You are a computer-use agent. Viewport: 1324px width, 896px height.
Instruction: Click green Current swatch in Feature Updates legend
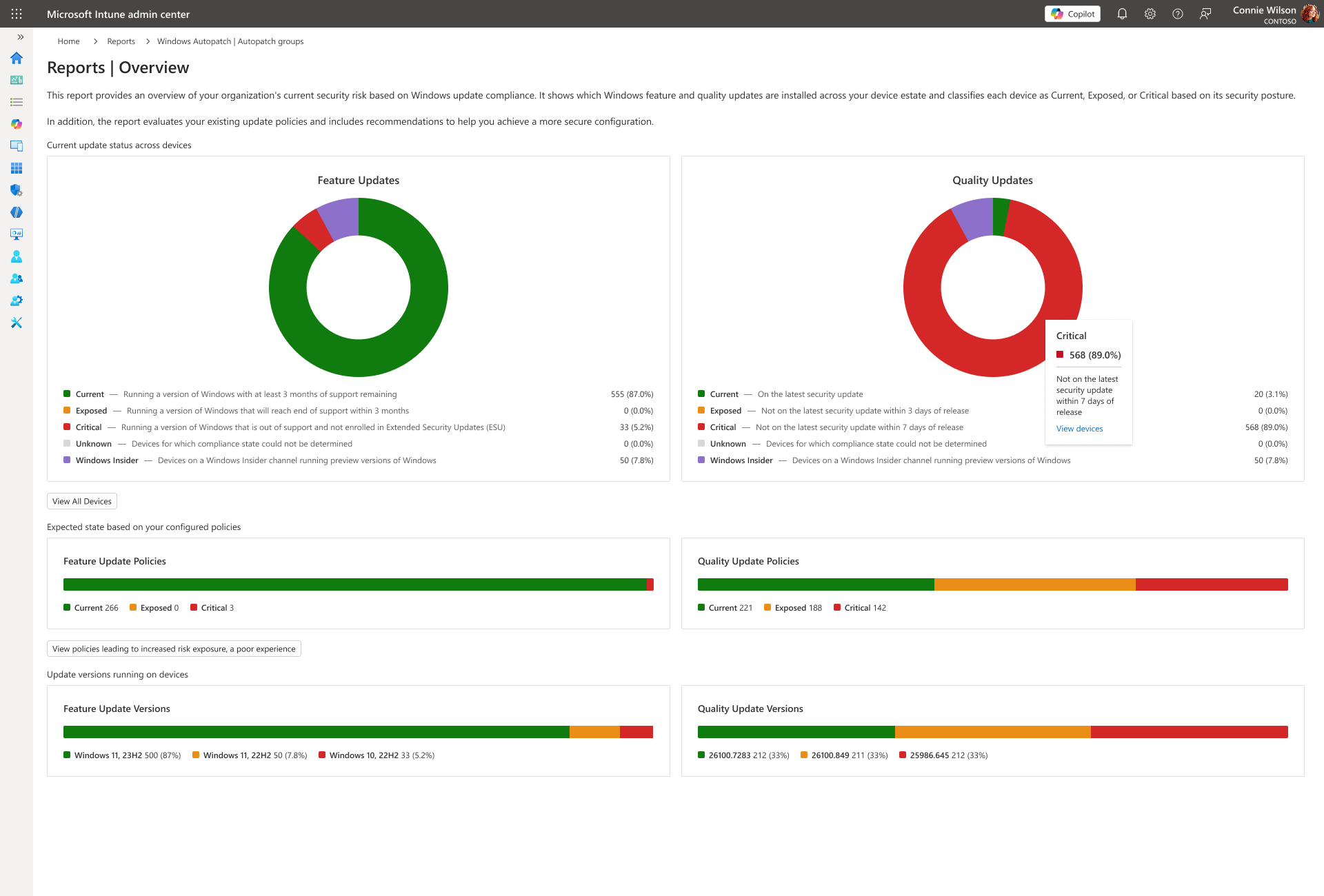click(x=67, y=394)
